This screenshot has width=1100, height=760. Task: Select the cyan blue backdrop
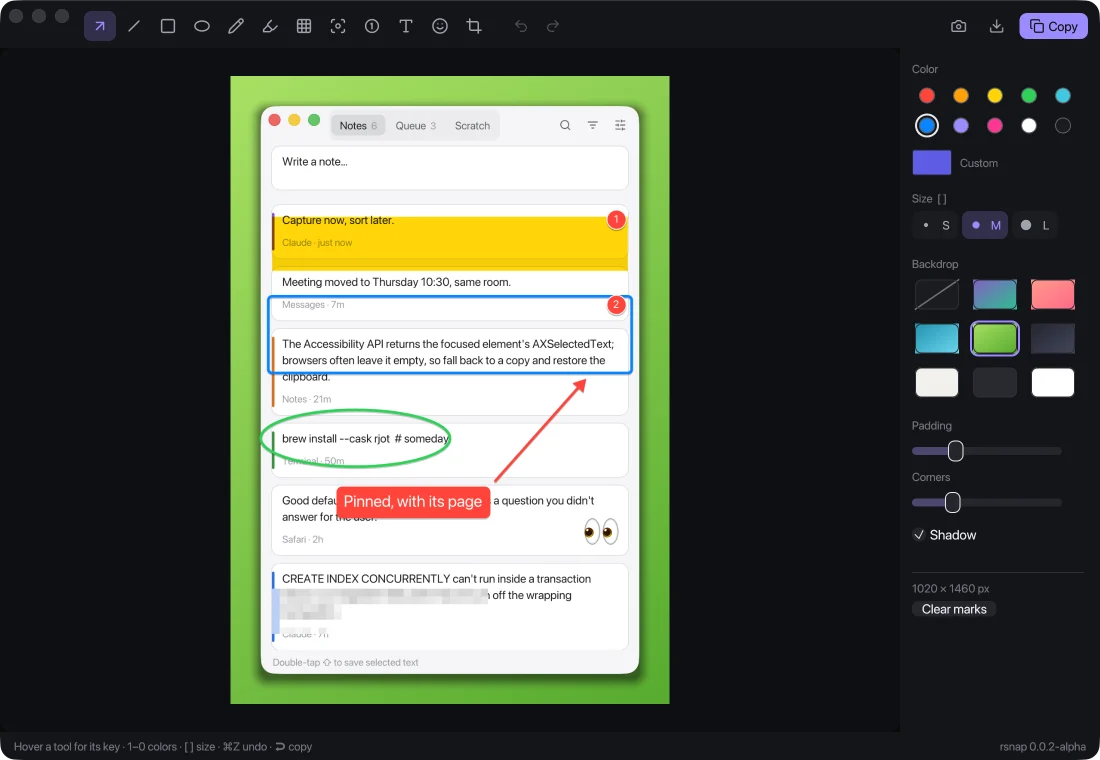[x=937, y=339]
